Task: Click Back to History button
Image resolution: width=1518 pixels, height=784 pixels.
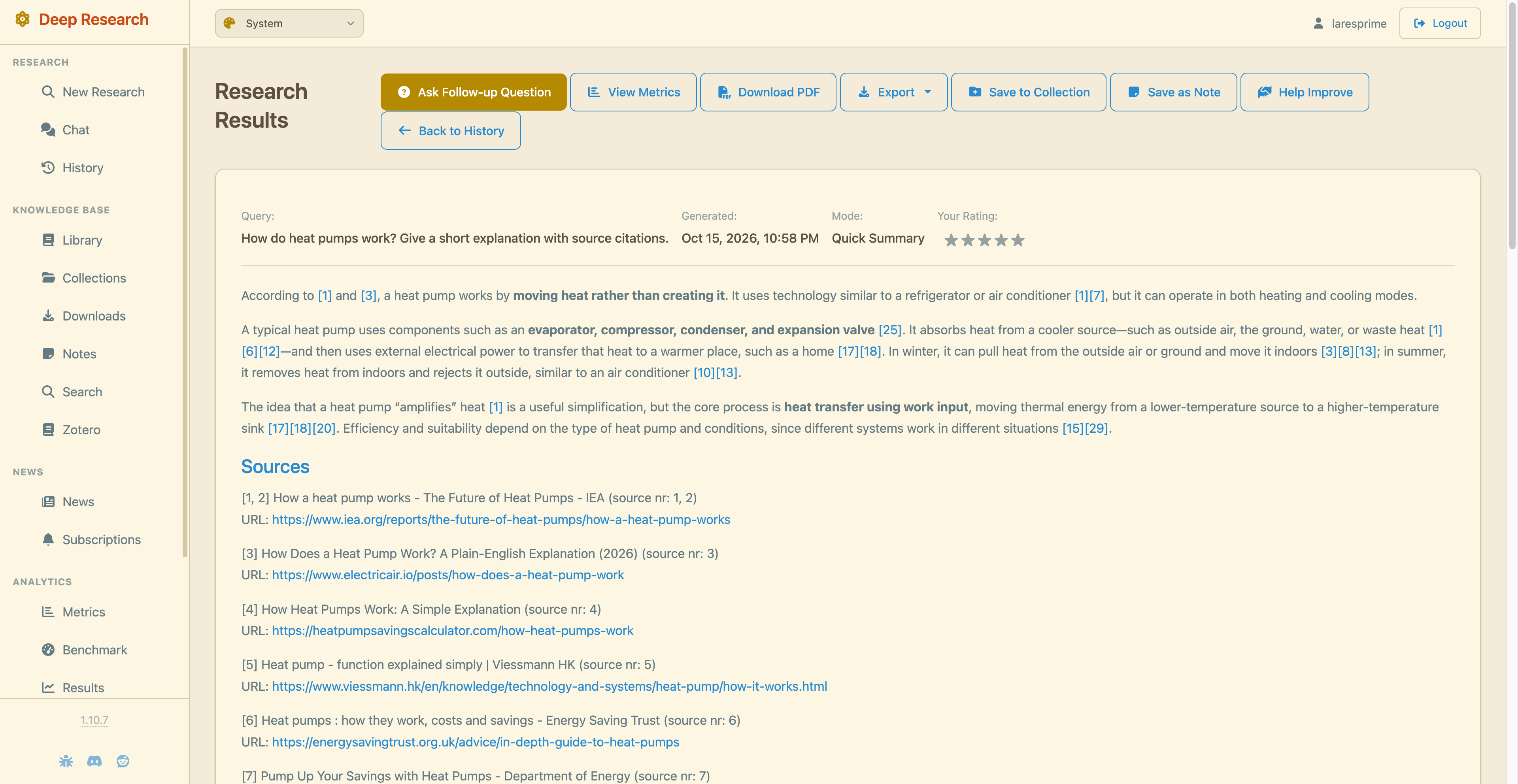Action: (x=450, y=131)
